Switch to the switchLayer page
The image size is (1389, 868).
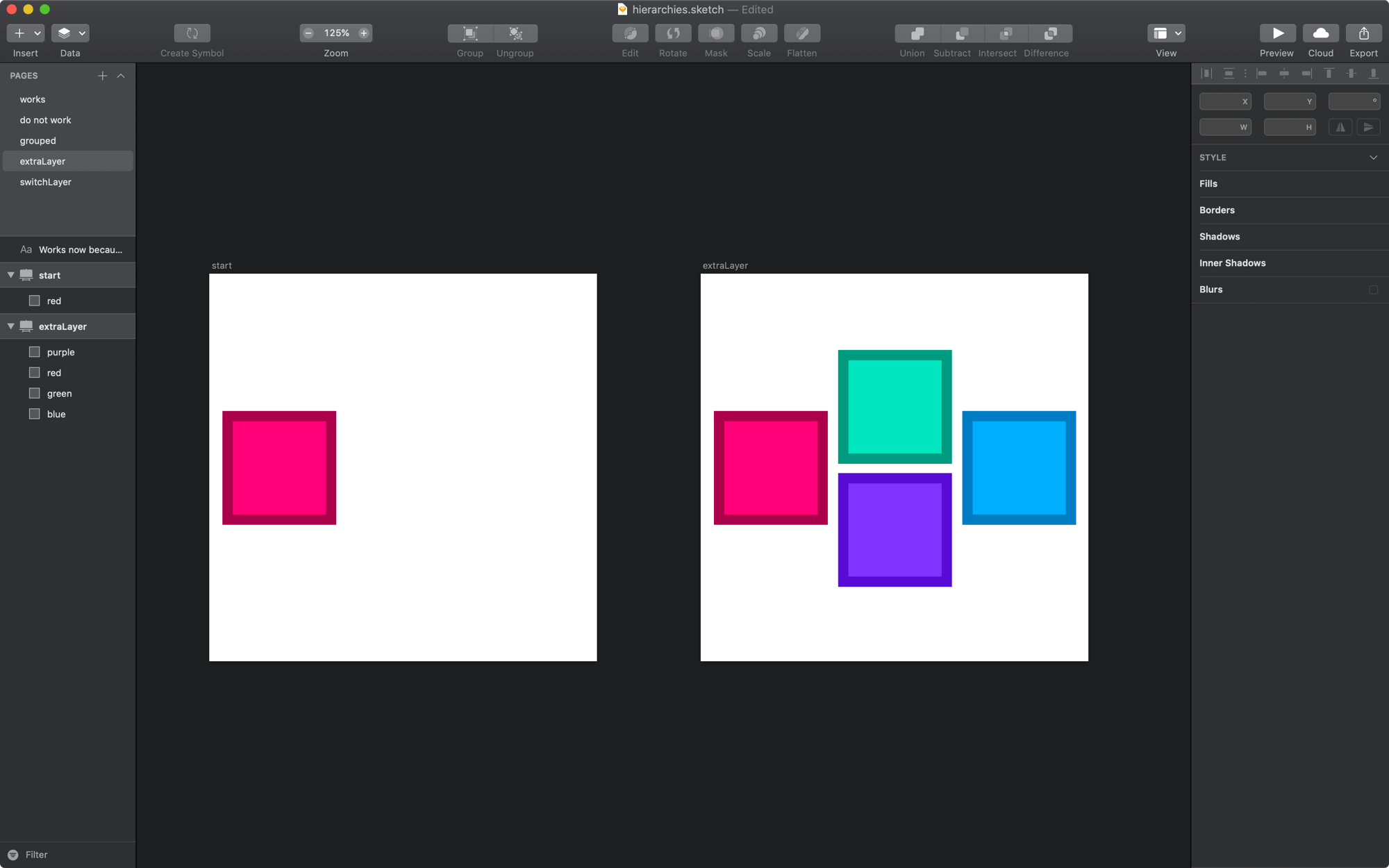(x=67, y=182)
